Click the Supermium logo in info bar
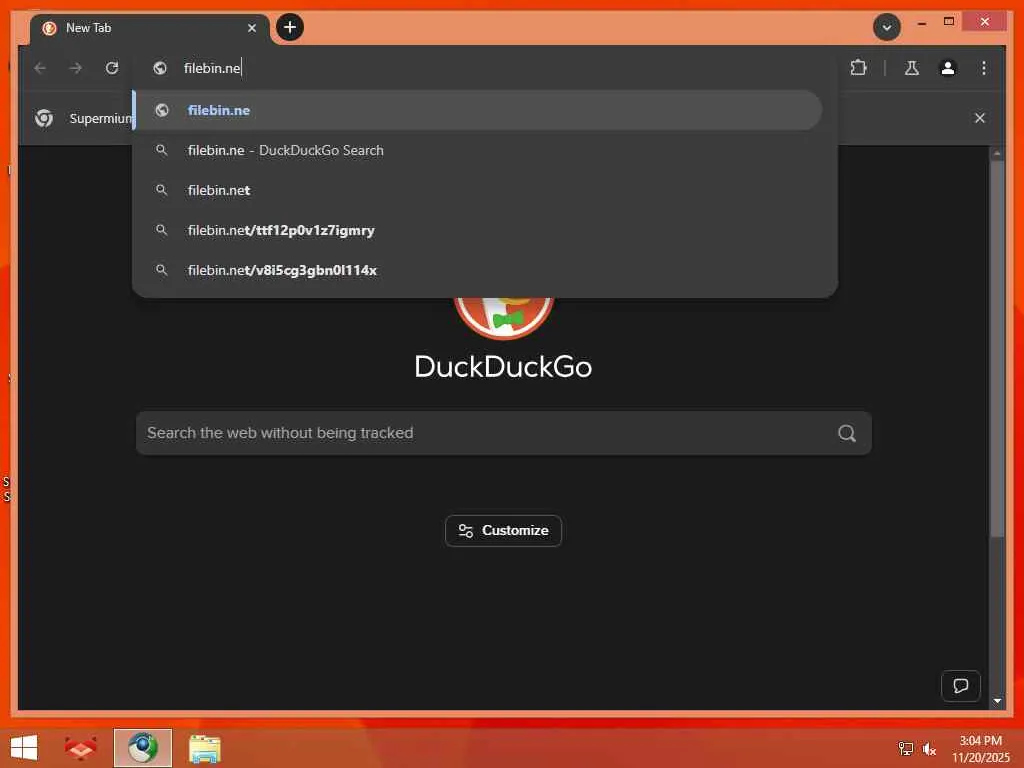The width and height of the screenshot is (1024, 768). coord(44,118)
